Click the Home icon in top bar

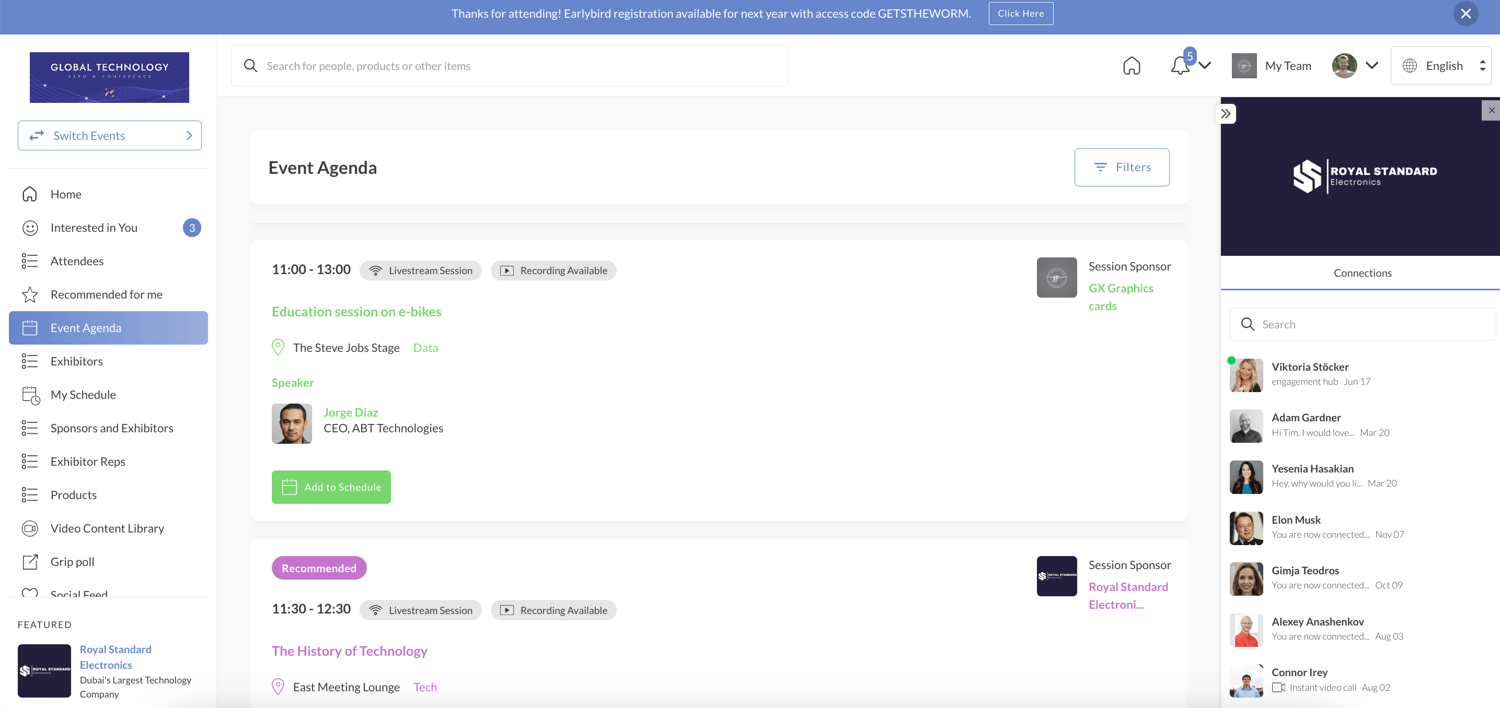[x=1131, y=65]
